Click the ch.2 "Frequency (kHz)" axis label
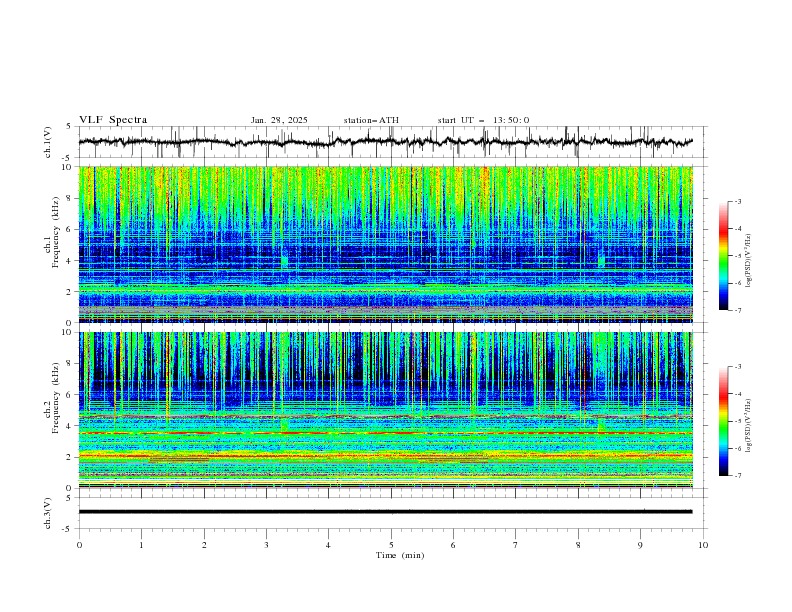The image size is (792, 612). (x=56, y=398)
